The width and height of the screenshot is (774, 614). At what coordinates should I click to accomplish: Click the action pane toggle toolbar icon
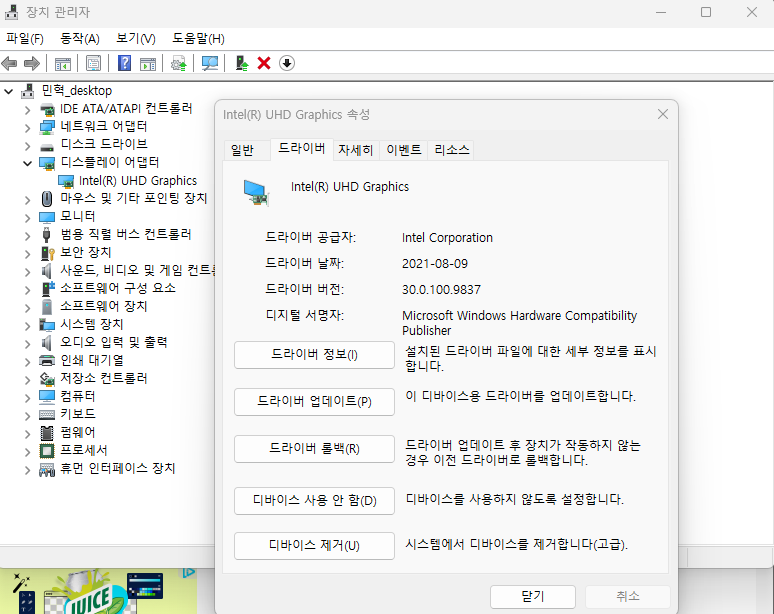pyautogui.click(x=148, y=63)
